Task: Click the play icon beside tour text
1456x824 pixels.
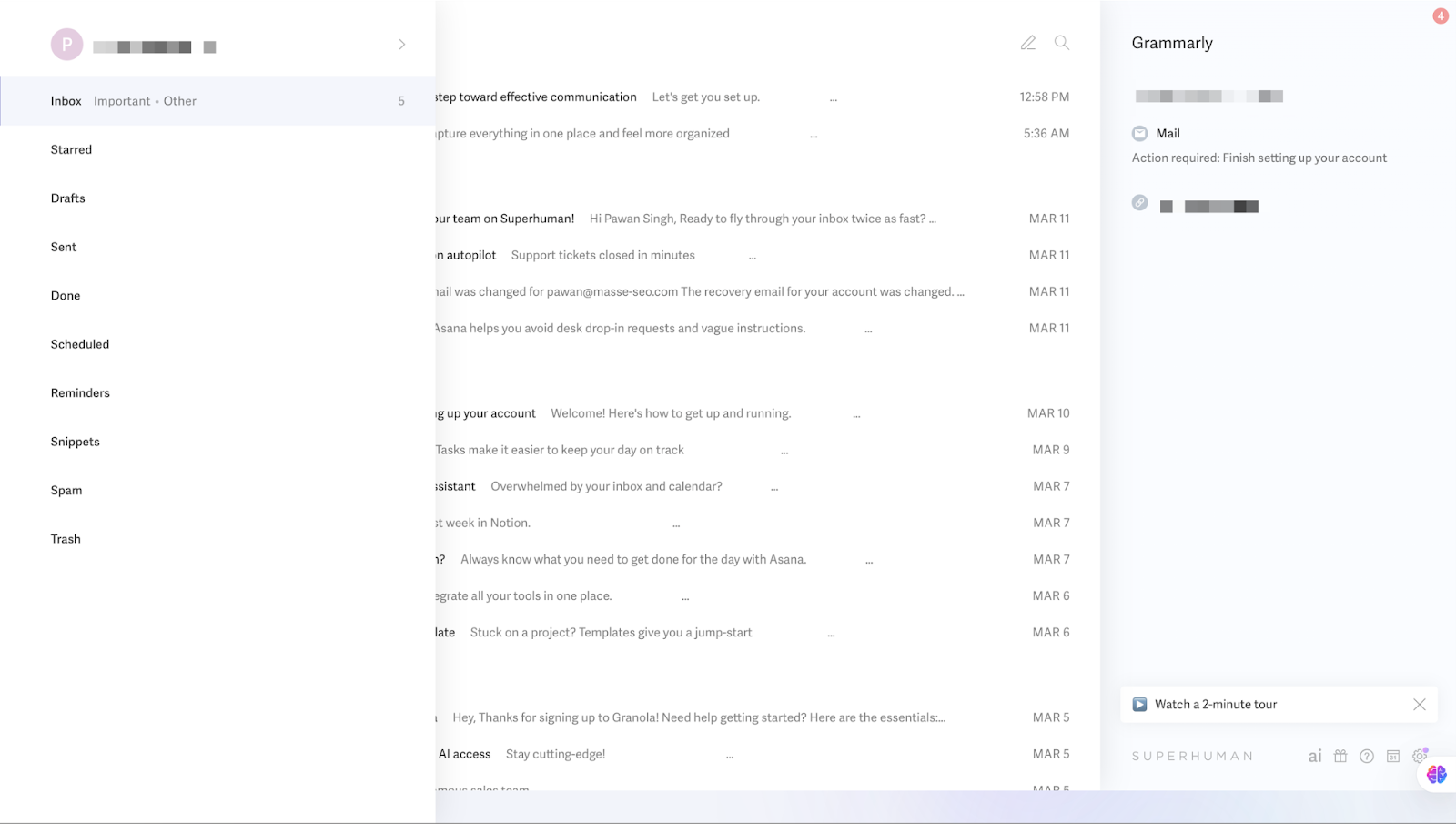Action: click(x=1139, y=705)
